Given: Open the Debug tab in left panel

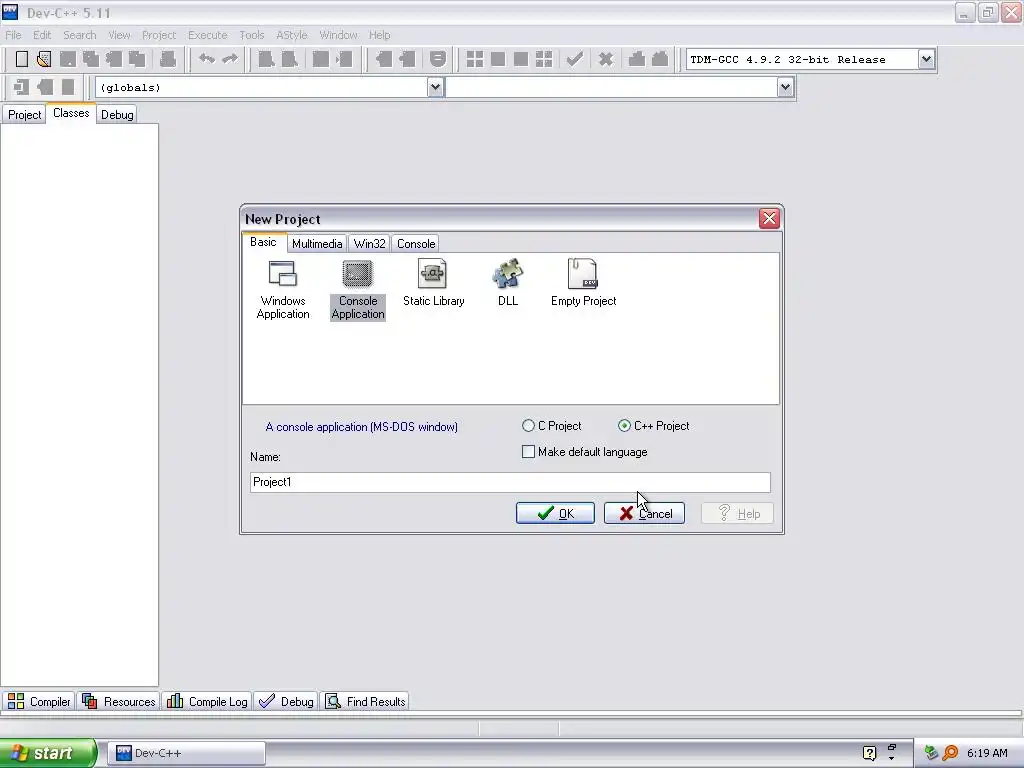Looking at the screenshot, I should coord(117,114).
